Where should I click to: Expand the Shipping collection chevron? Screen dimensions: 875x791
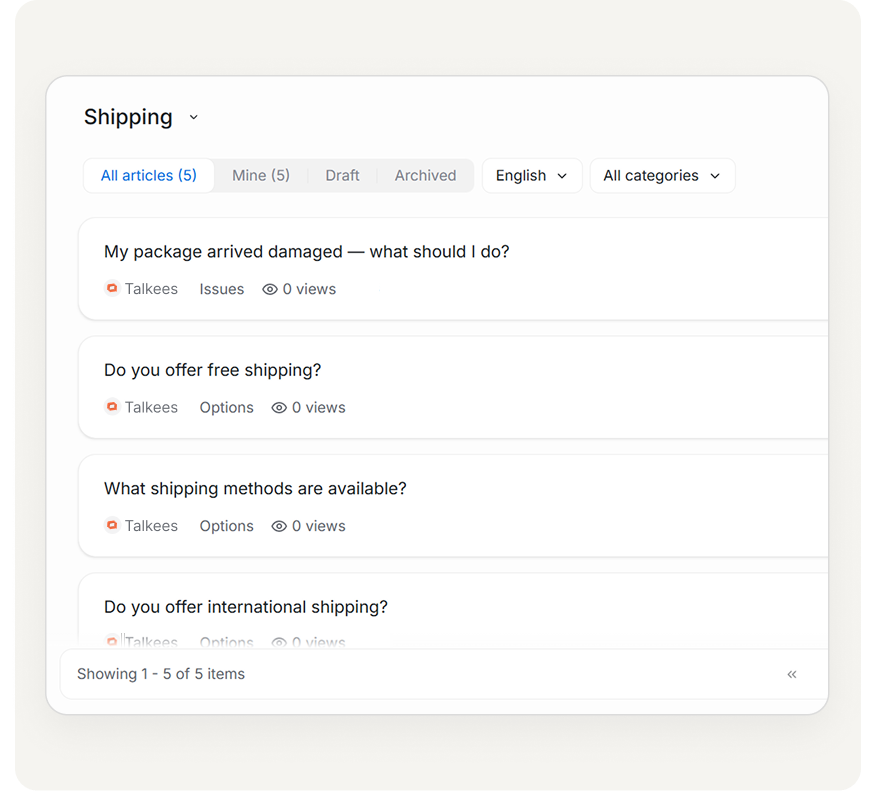coord(194,118)
